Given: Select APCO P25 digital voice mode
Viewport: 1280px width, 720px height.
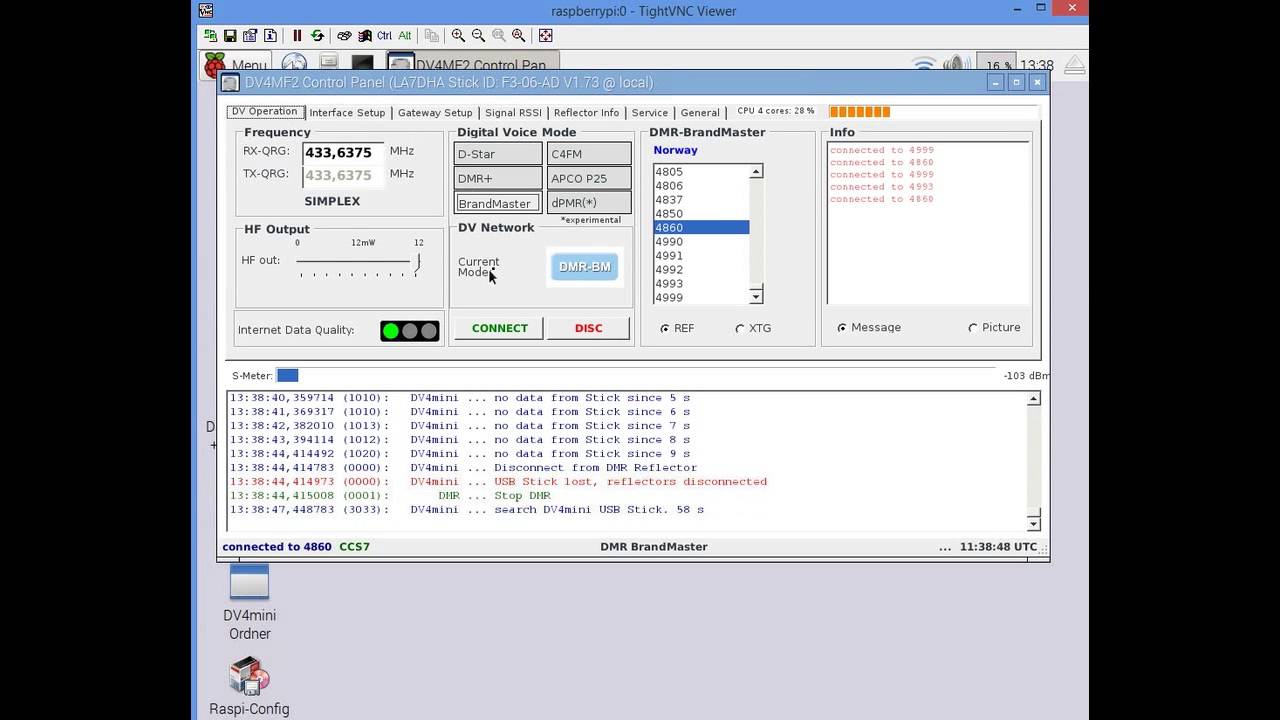Looking at the screenshot, I should [x=589, y=178].
